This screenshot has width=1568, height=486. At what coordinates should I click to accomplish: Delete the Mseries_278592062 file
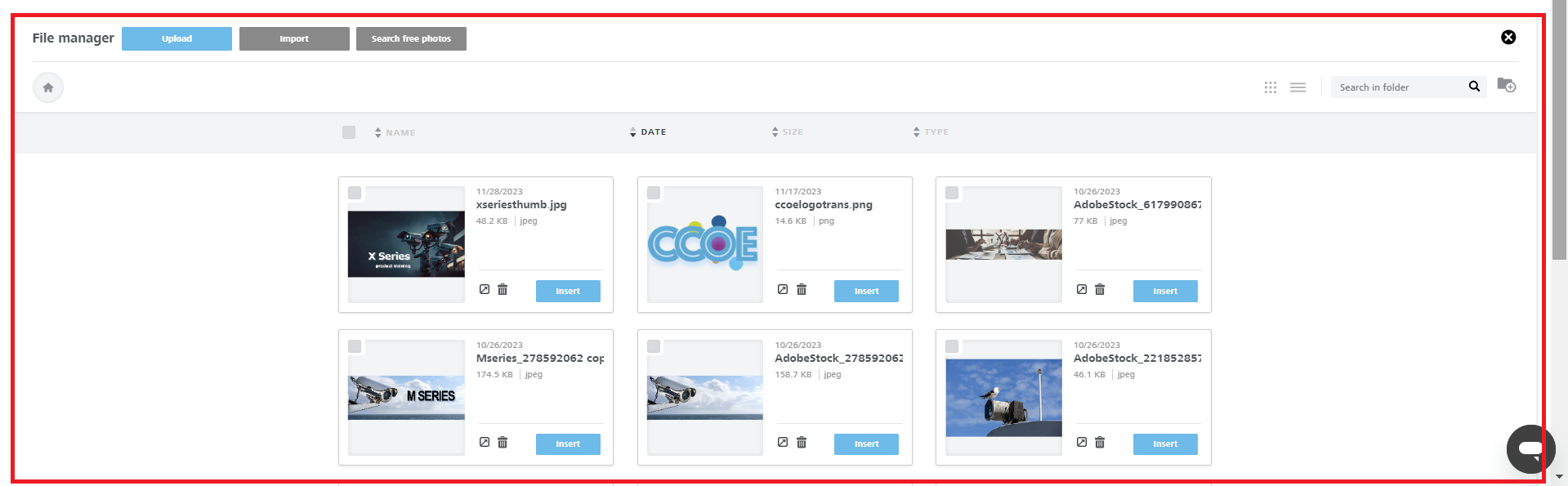503,443
